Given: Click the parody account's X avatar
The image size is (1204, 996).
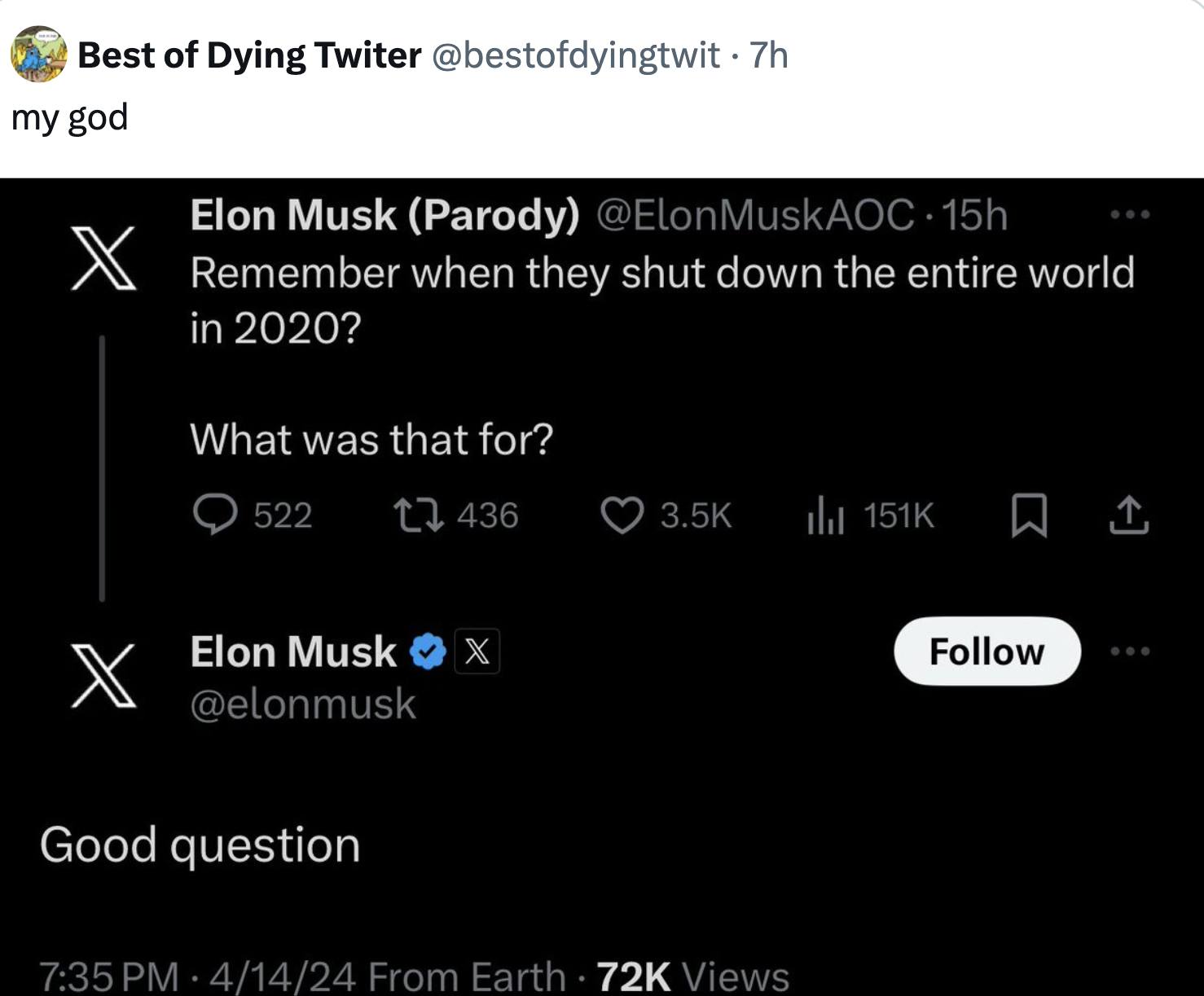Looking at the screenshot, I should (x=103, y=258).
